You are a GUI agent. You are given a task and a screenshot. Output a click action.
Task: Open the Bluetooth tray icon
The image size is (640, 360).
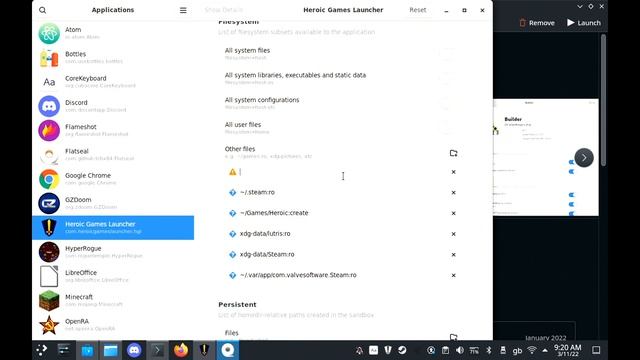pos(489,350)
